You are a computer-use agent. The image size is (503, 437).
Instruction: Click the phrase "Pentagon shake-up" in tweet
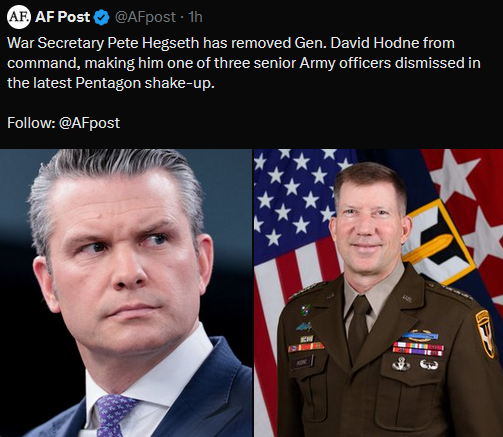[x=145, y=83]
